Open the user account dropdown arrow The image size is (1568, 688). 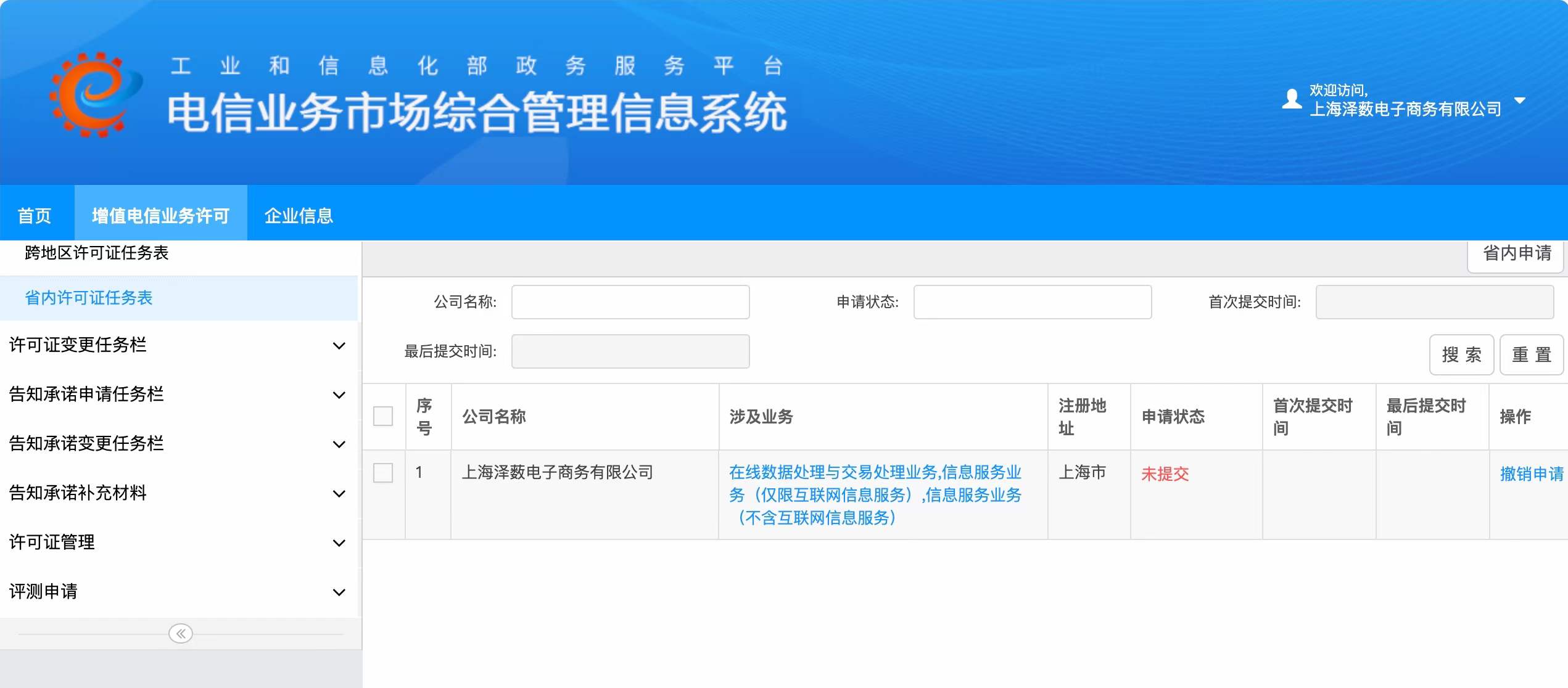click(x=1520, y=100)
